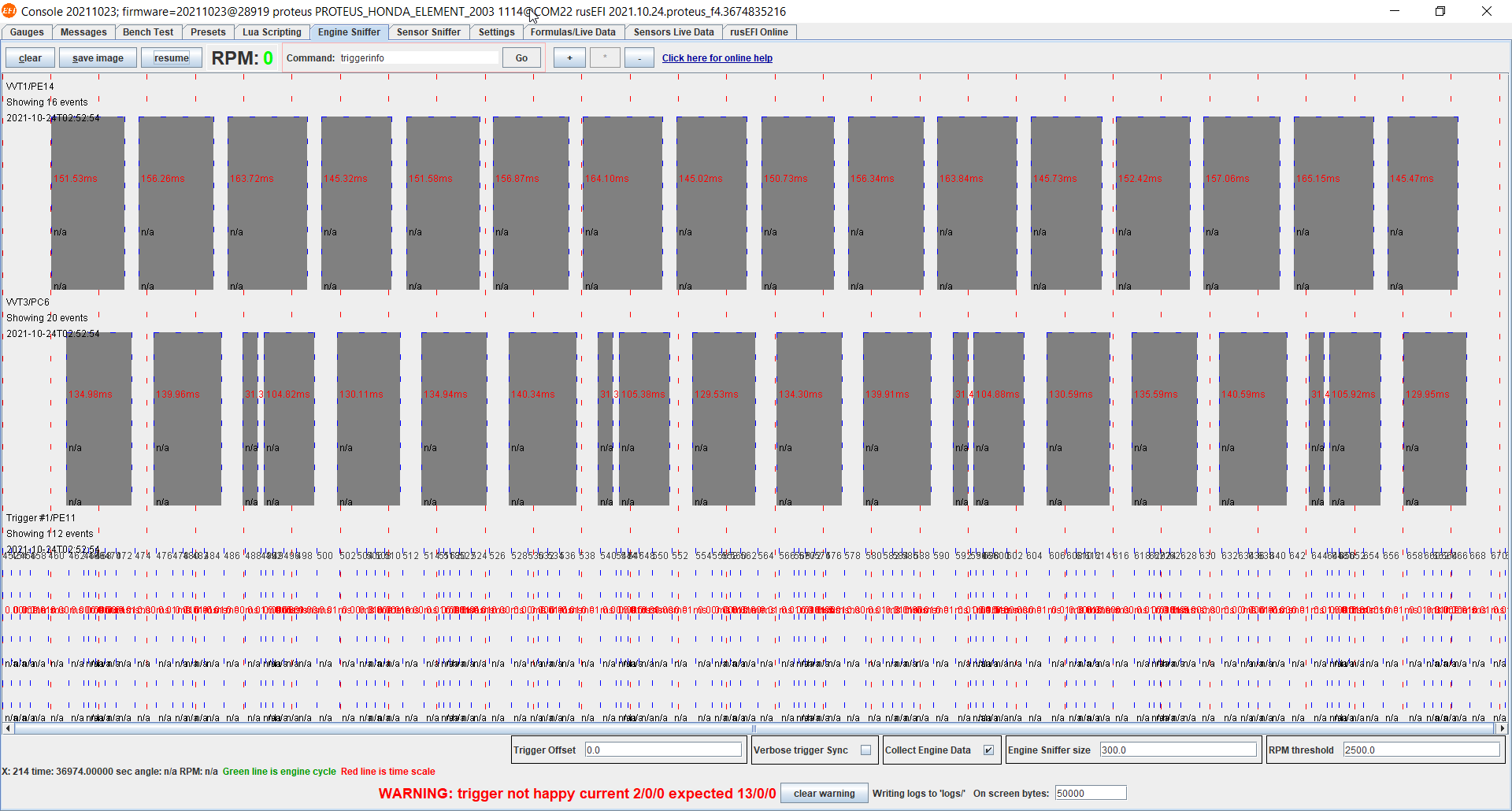
Task: Click the 140.34ms VVT3 pulse block
Action: [543, 419]
